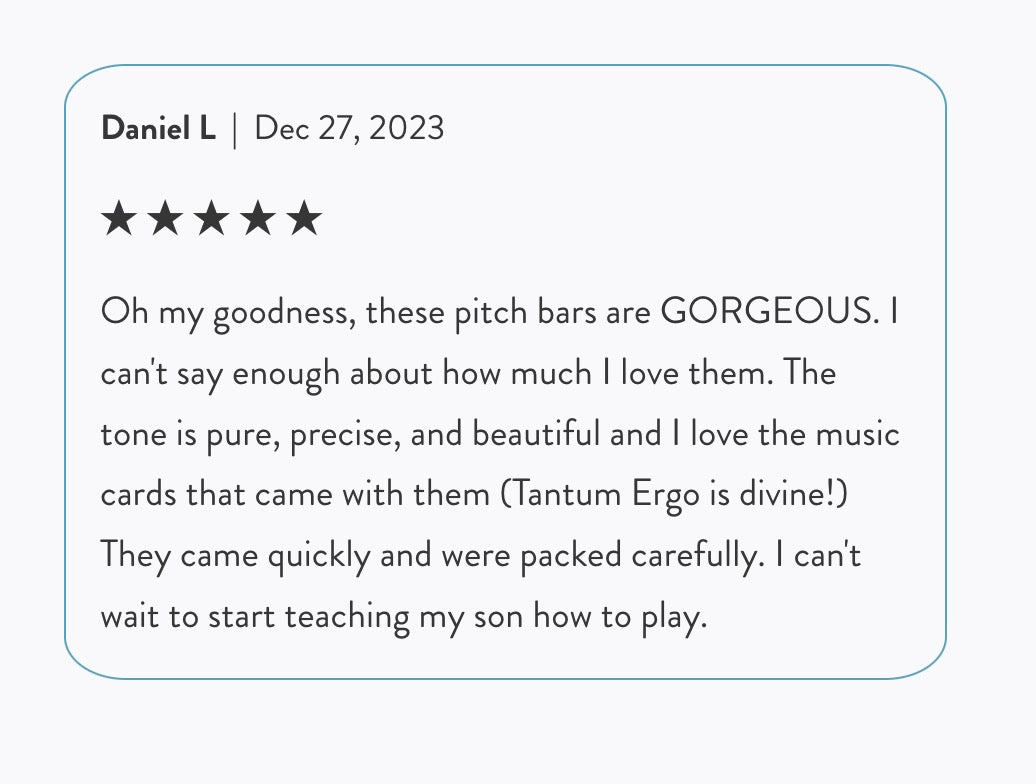Click the word GORGEOUS in the review
This screenshot has height=784, width=1036.
coord(769,313)
